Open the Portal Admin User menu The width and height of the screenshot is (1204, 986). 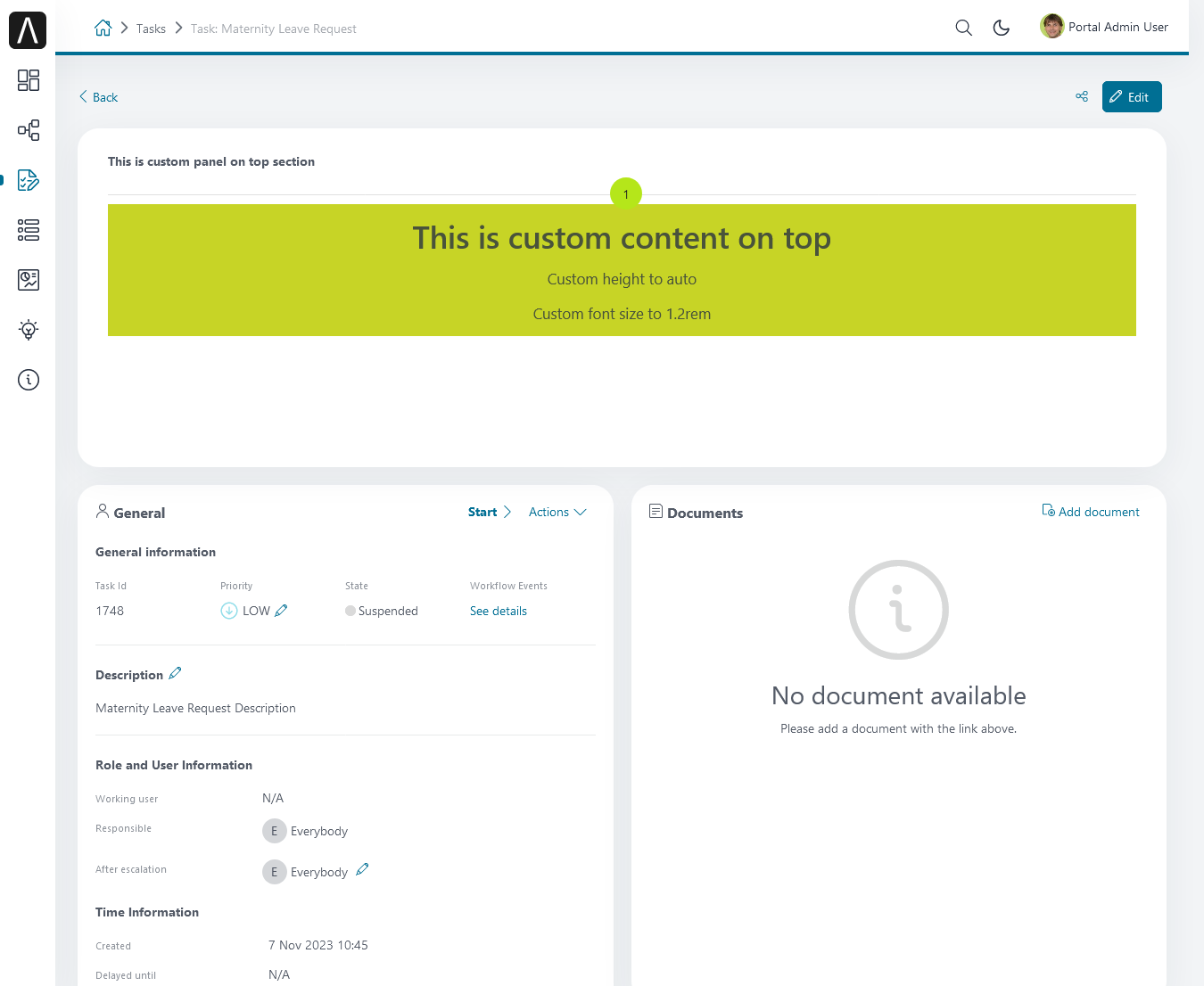(1104, 27)
